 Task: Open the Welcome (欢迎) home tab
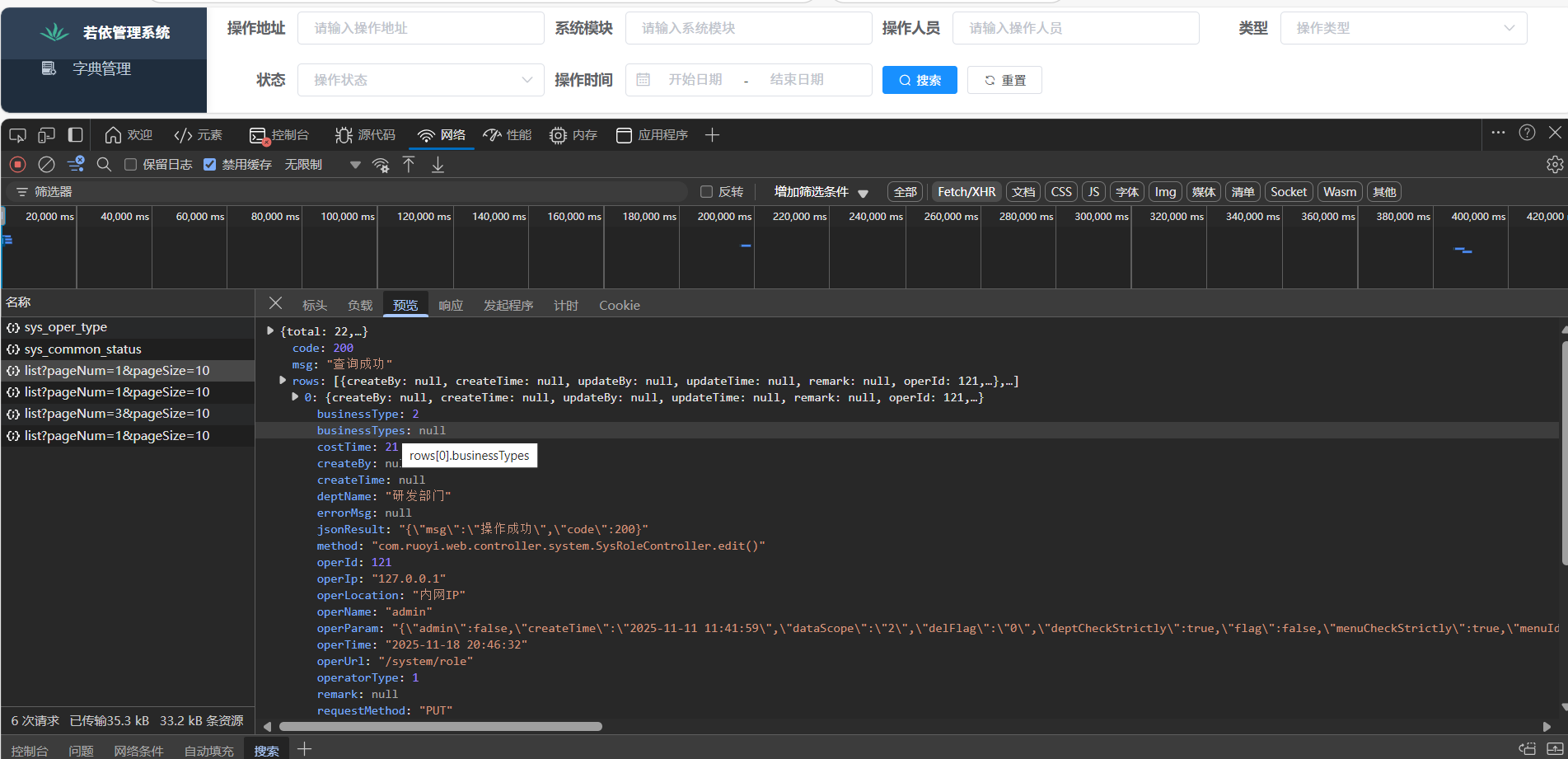point(129,134)
